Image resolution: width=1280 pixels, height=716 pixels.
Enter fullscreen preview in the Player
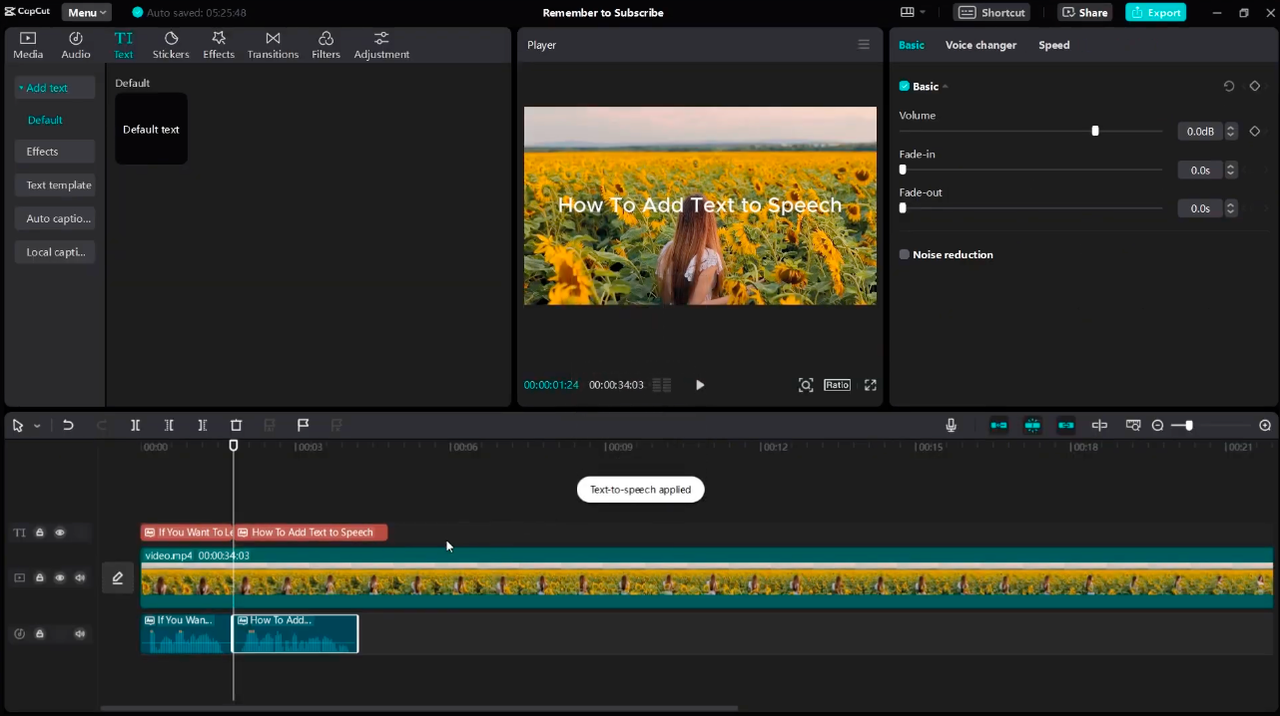870,385
